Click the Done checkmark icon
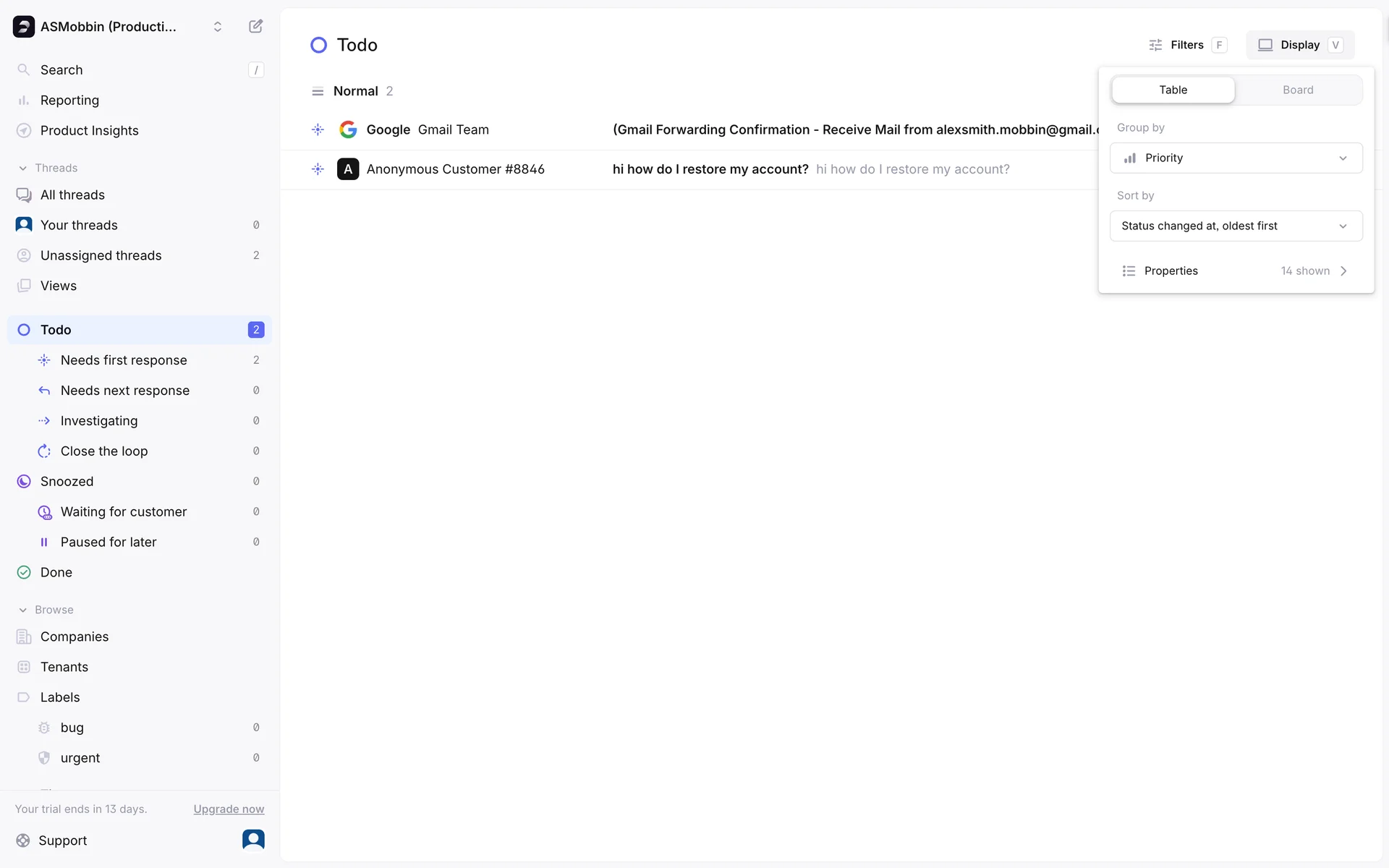Image resolution: width=1389 pixels, height=868 pixels. 24,572
